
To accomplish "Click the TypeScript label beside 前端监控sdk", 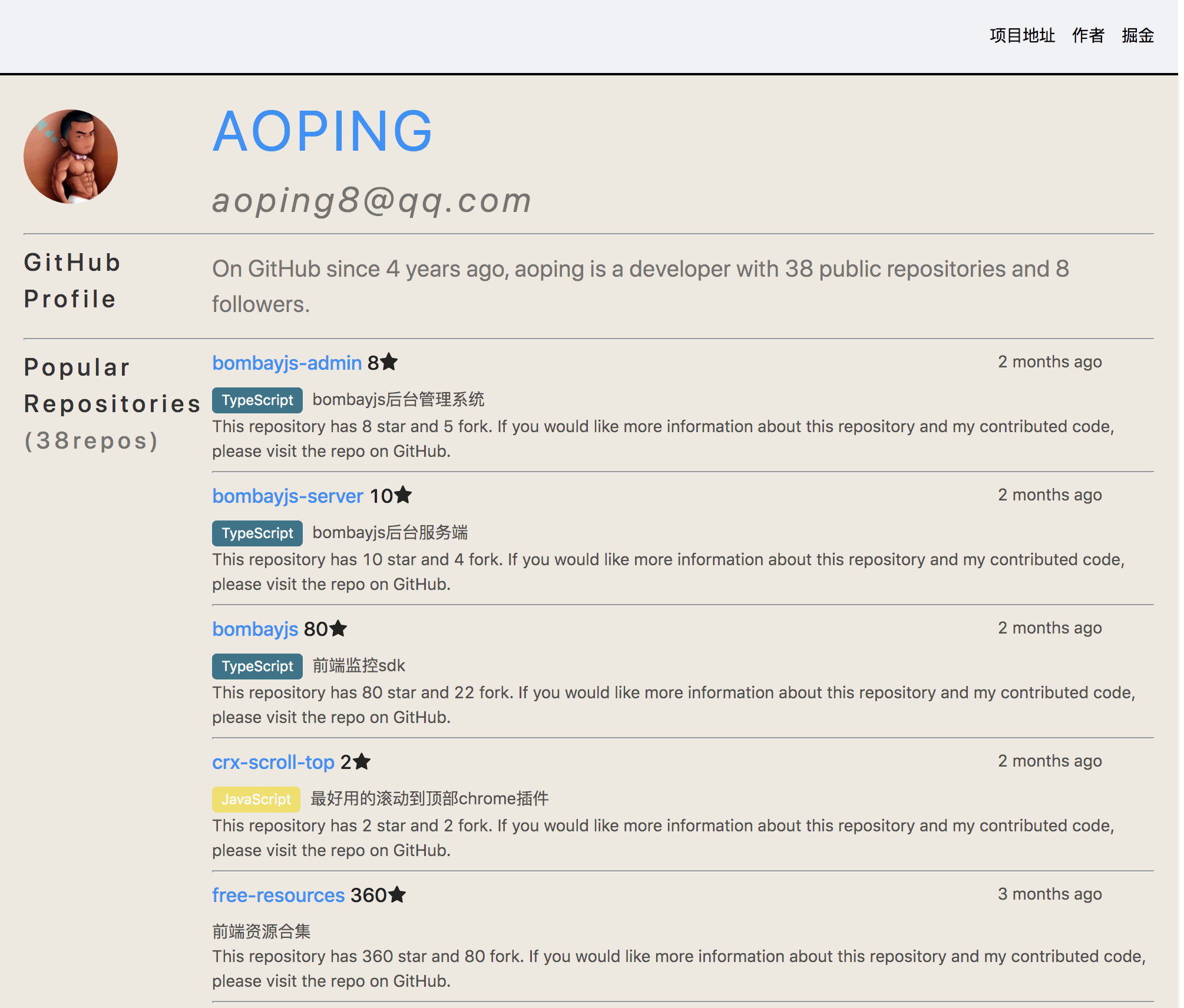I will tap(257, 667).
